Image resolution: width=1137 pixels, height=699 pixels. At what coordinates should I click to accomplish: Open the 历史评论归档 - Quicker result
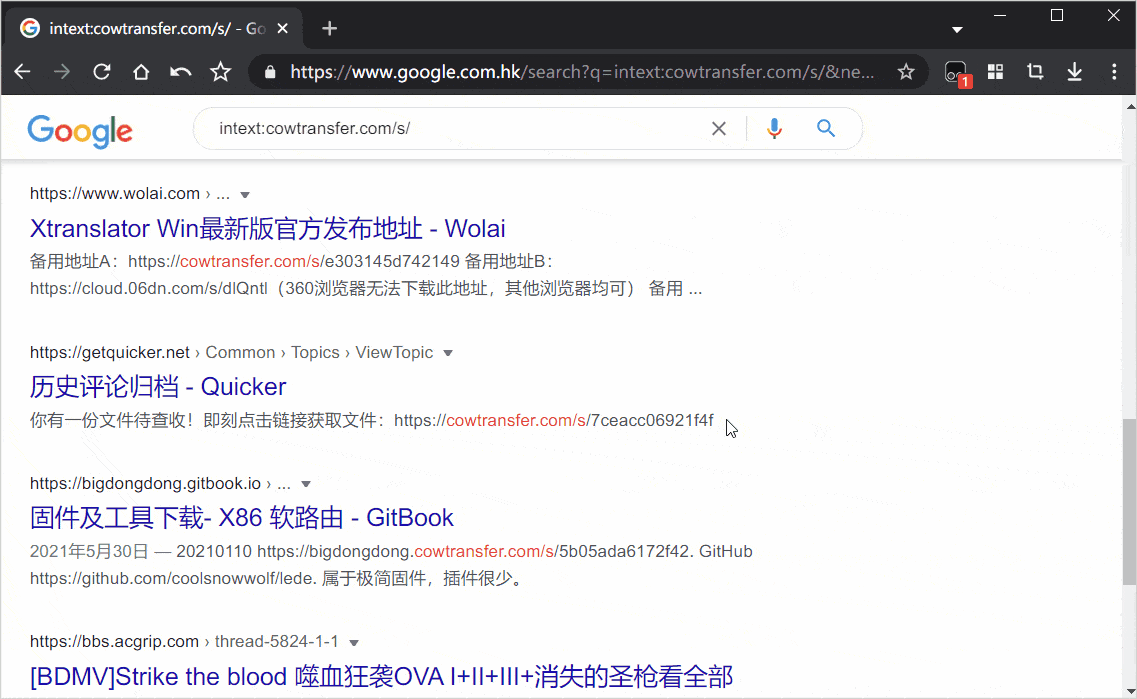tap(158, 386)
